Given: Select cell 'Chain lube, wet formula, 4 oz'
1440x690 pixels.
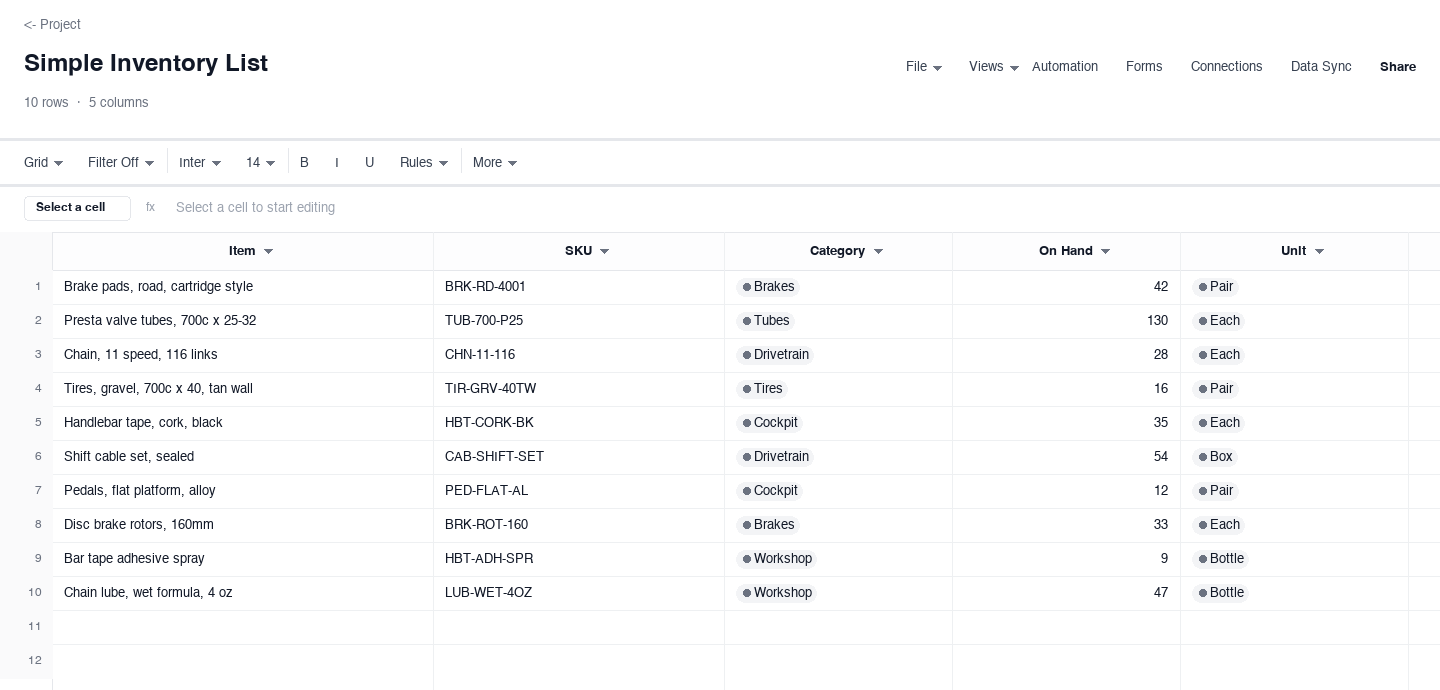Looking at the screenshot, I should (243, 593).
